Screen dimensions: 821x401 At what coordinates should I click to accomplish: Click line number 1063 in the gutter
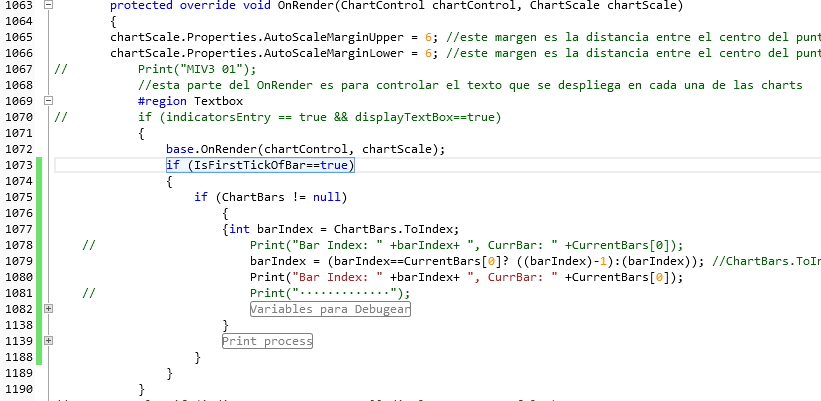[18, 5]
